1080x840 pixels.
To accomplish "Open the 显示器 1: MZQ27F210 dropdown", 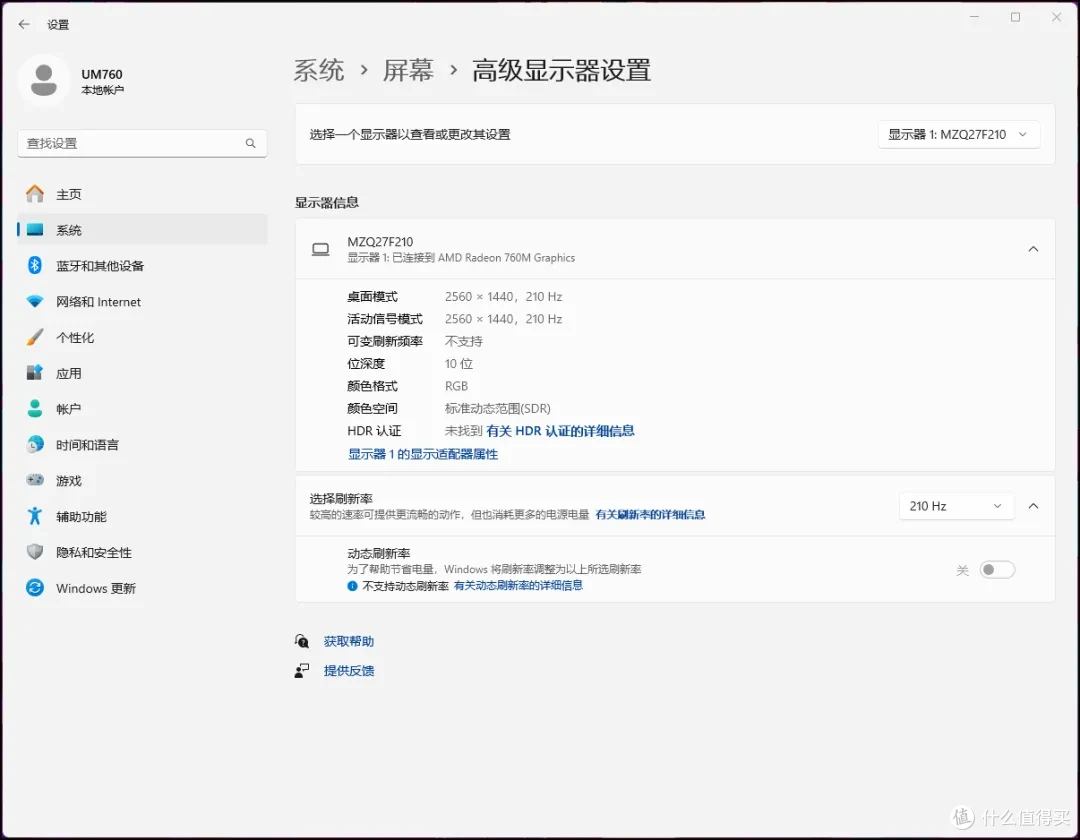I will pos(959,134).
